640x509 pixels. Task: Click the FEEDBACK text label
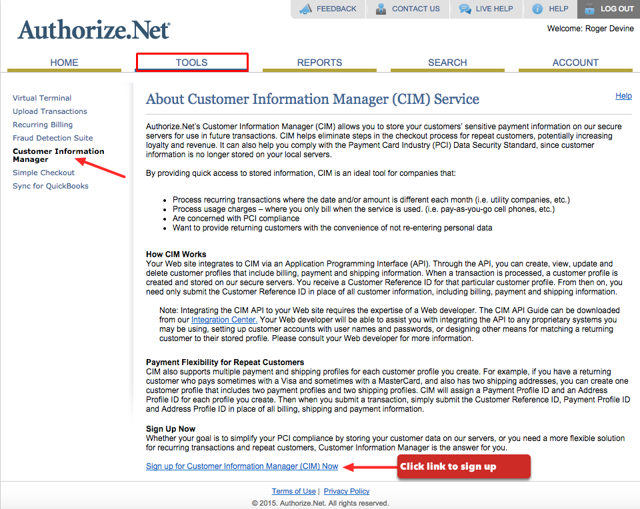pyautogui.click(x=336, y=9)
